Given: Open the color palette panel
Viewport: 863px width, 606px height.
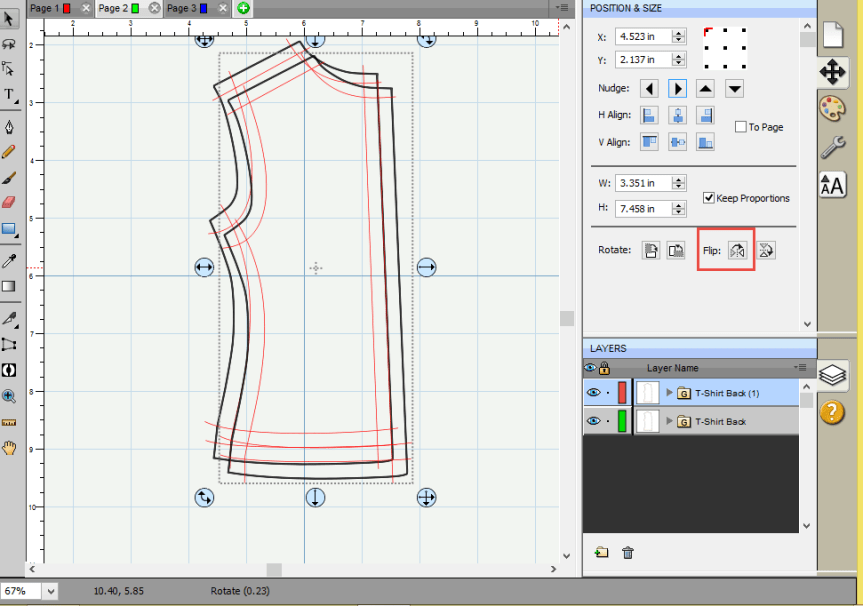Looking at the screenshot, I should [x=832, y=108].
